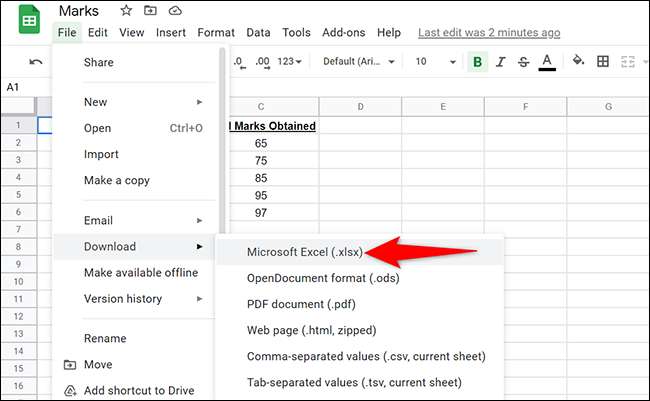This screenshot has height=401, width=650.
Task: Open the Edit menu
Action: (x=98, y=32)
